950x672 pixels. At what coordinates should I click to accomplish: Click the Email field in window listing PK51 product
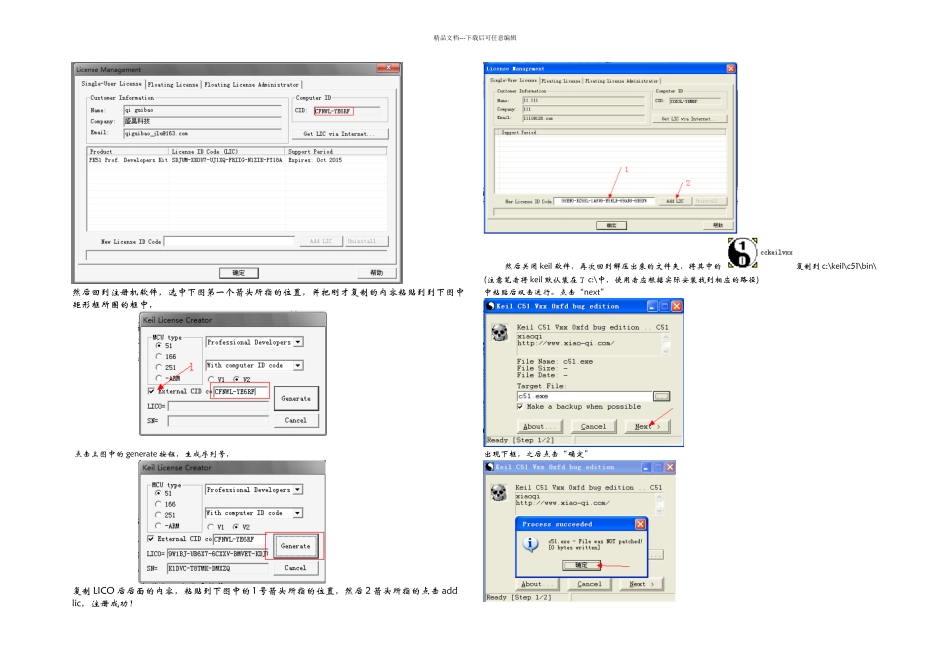click(x=202, y=133)
